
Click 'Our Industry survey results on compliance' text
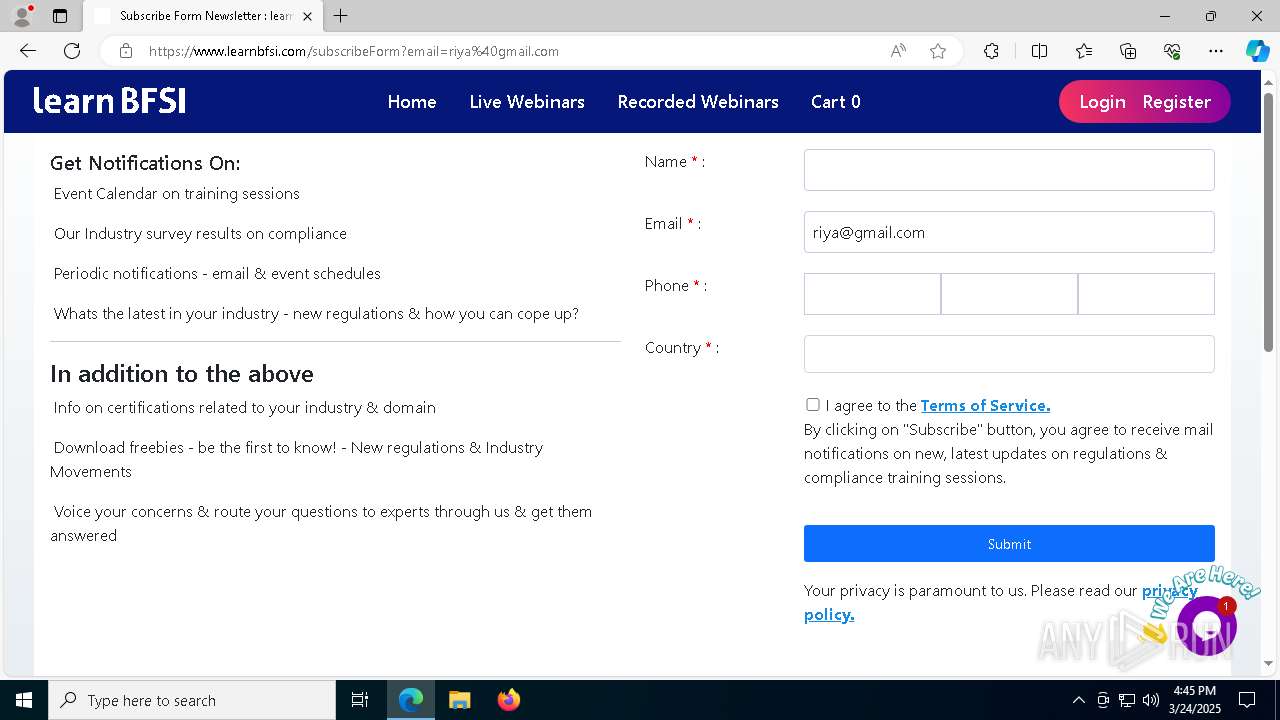[x=200, y=233]
